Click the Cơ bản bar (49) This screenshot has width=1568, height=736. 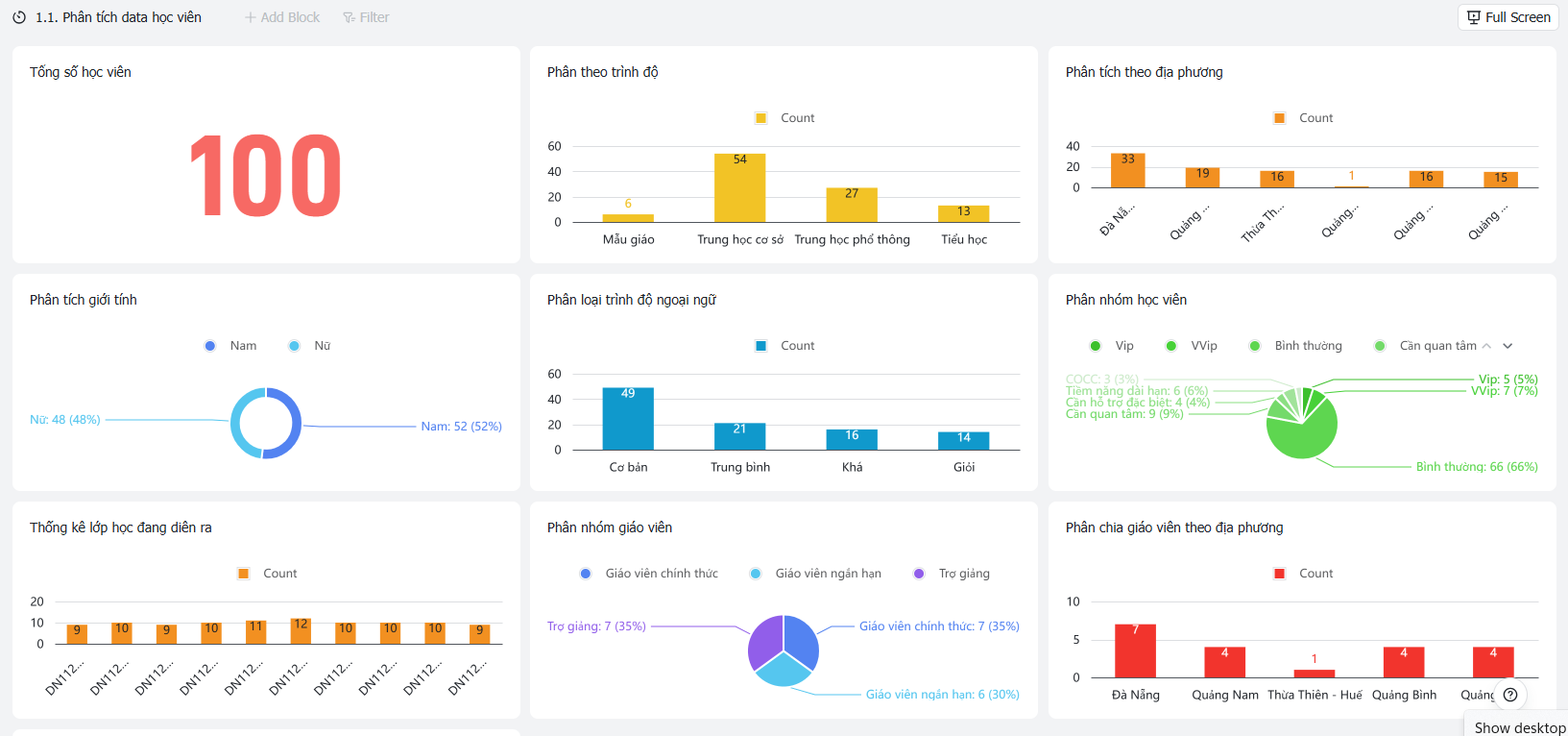pyautogui.click(x=628, y=419)
